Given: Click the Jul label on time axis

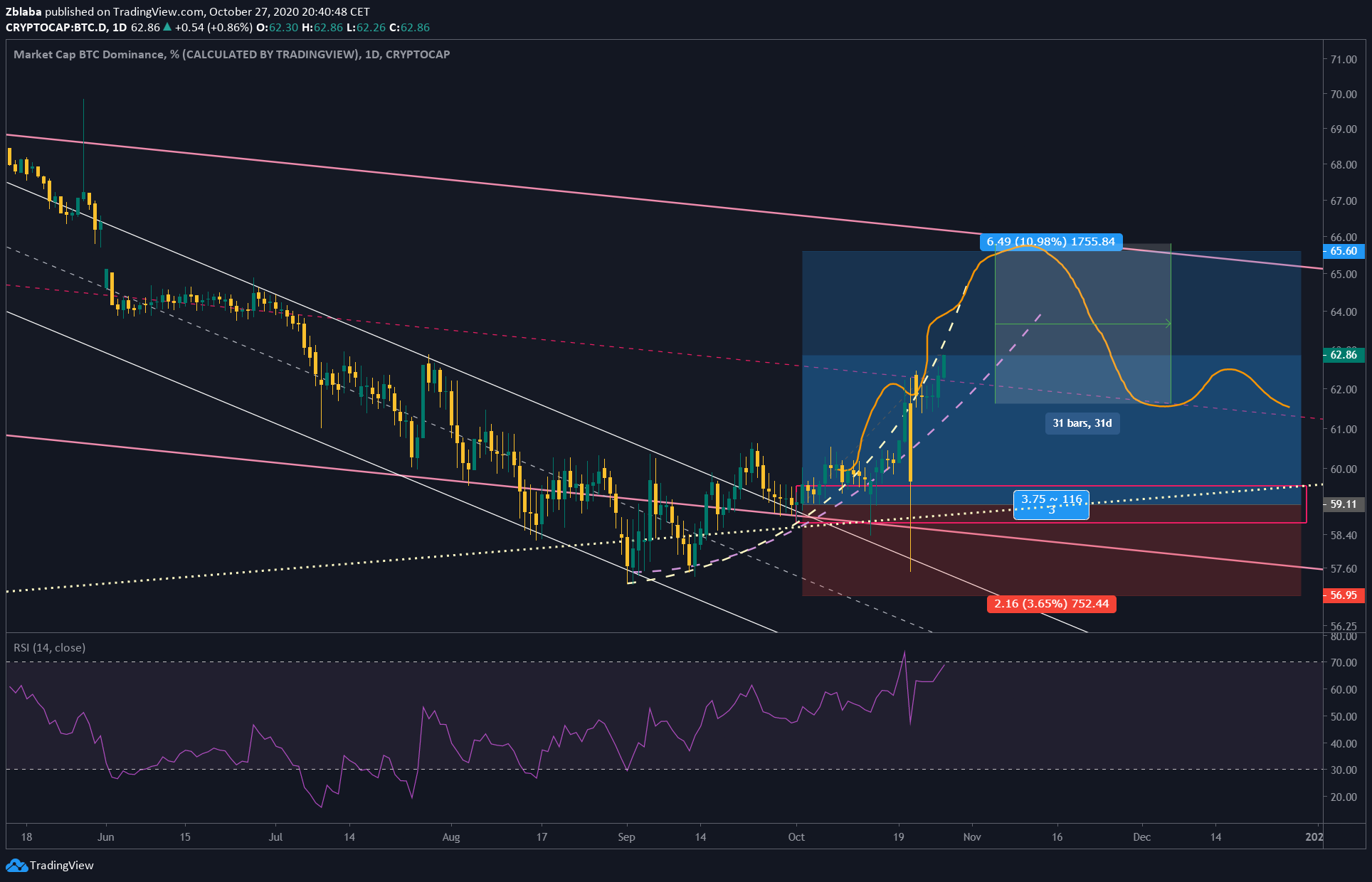Looking at the screenshot, I should click(275, 836).
